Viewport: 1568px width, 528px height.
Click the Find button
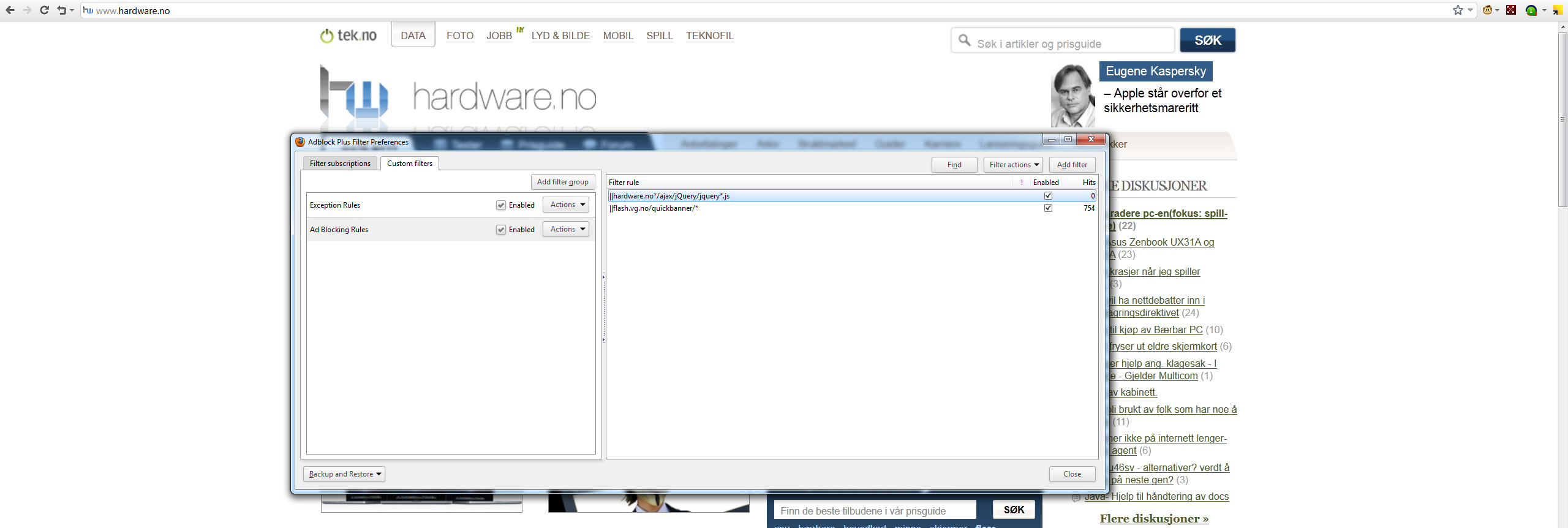point(954,165)
